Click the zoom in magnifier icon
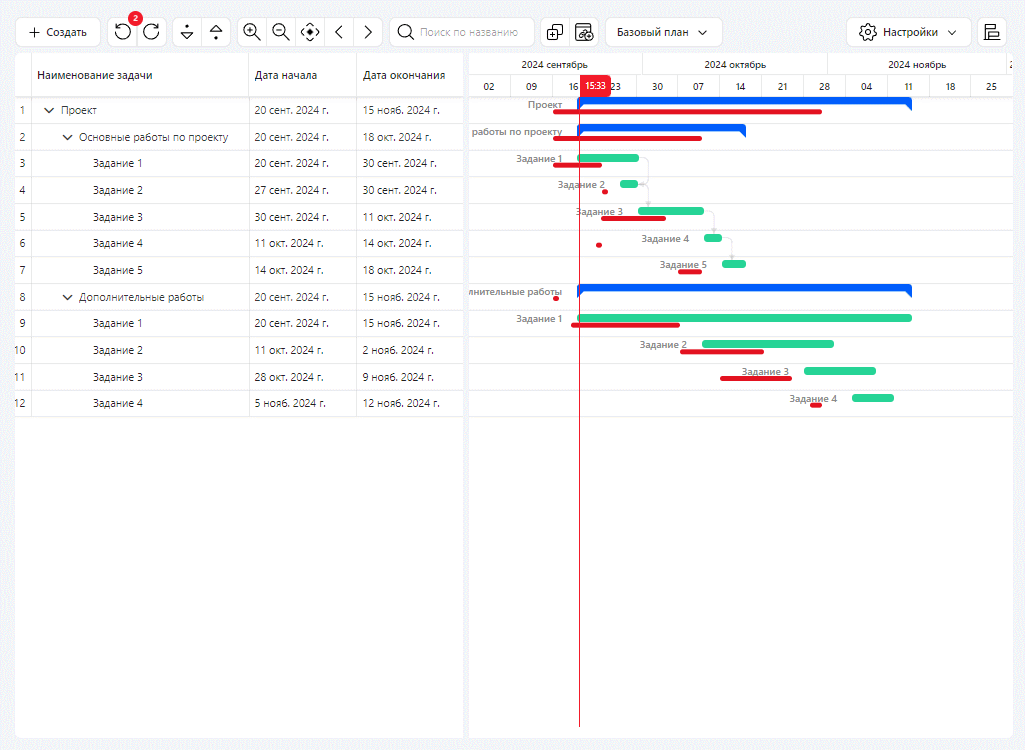The image size is (1025, 750). click(x=252, y=32)
